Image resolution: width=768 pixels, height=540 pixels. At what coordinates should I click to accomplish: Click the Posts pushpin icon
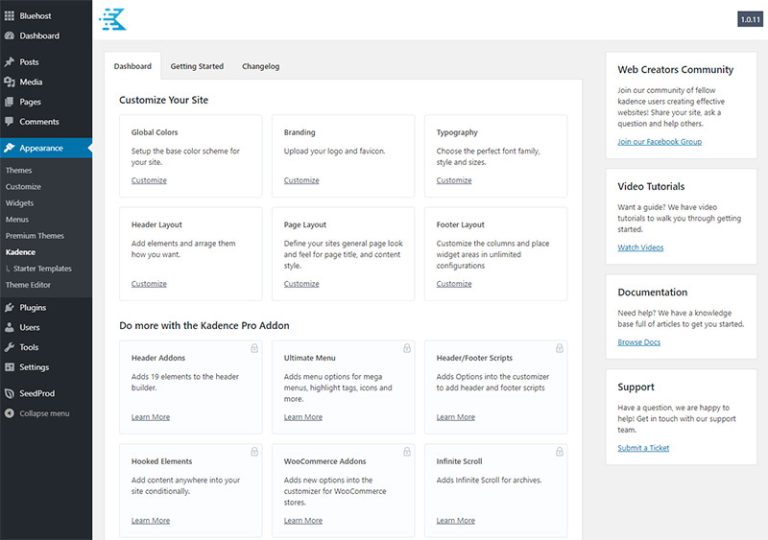[x=9, y=62]
